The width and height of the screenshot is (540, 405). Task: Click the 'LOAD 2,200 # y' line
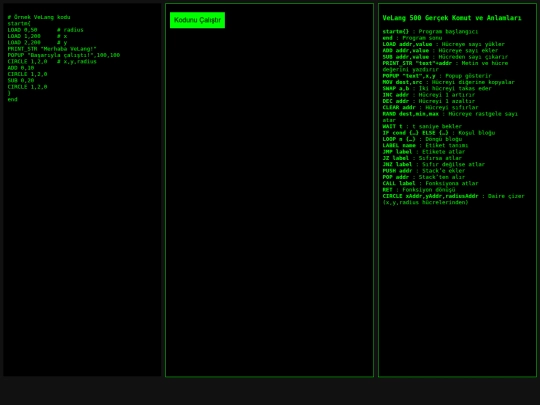[38, 42]
